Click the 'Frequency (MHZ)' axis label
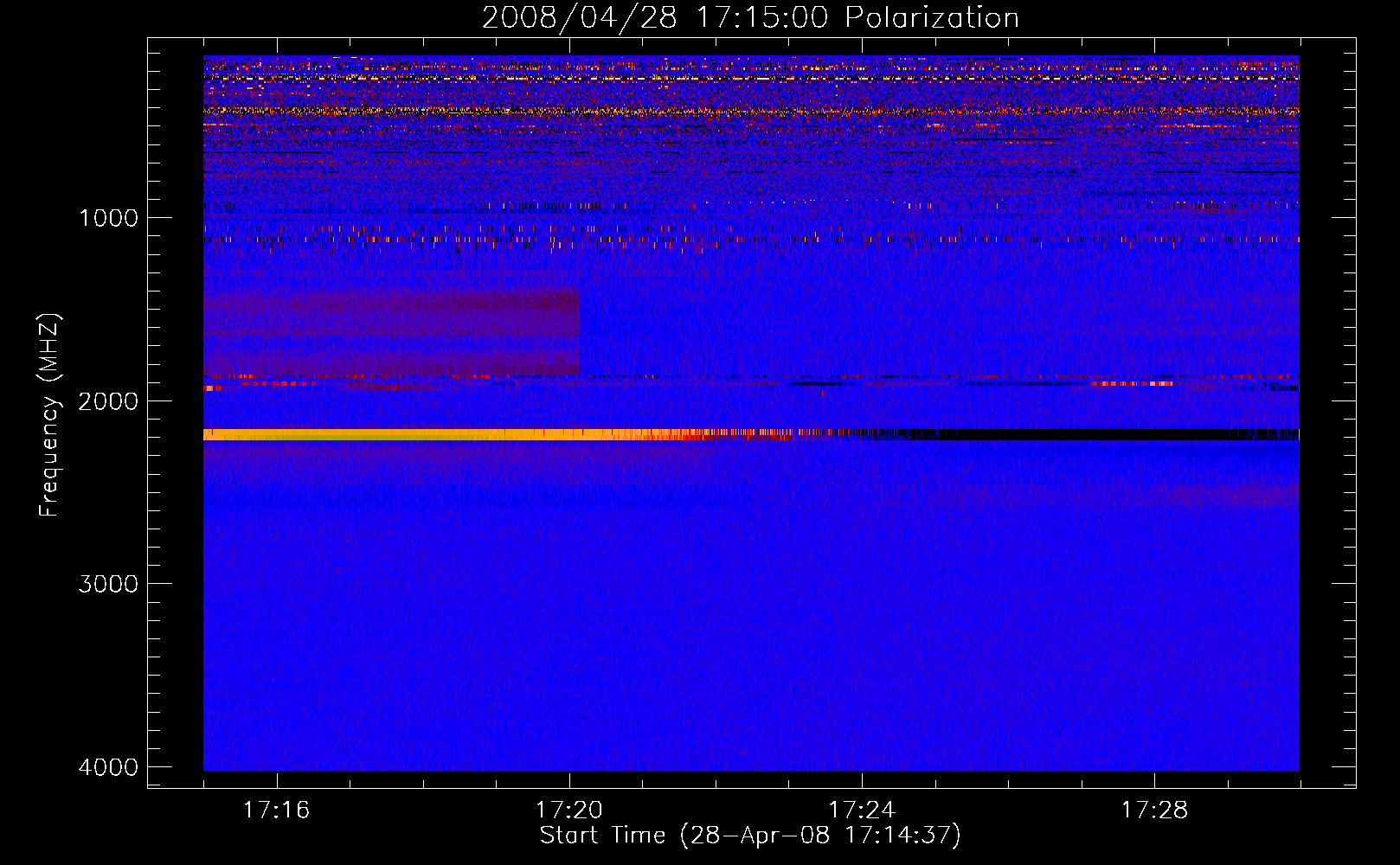 (x=49, y=415)
